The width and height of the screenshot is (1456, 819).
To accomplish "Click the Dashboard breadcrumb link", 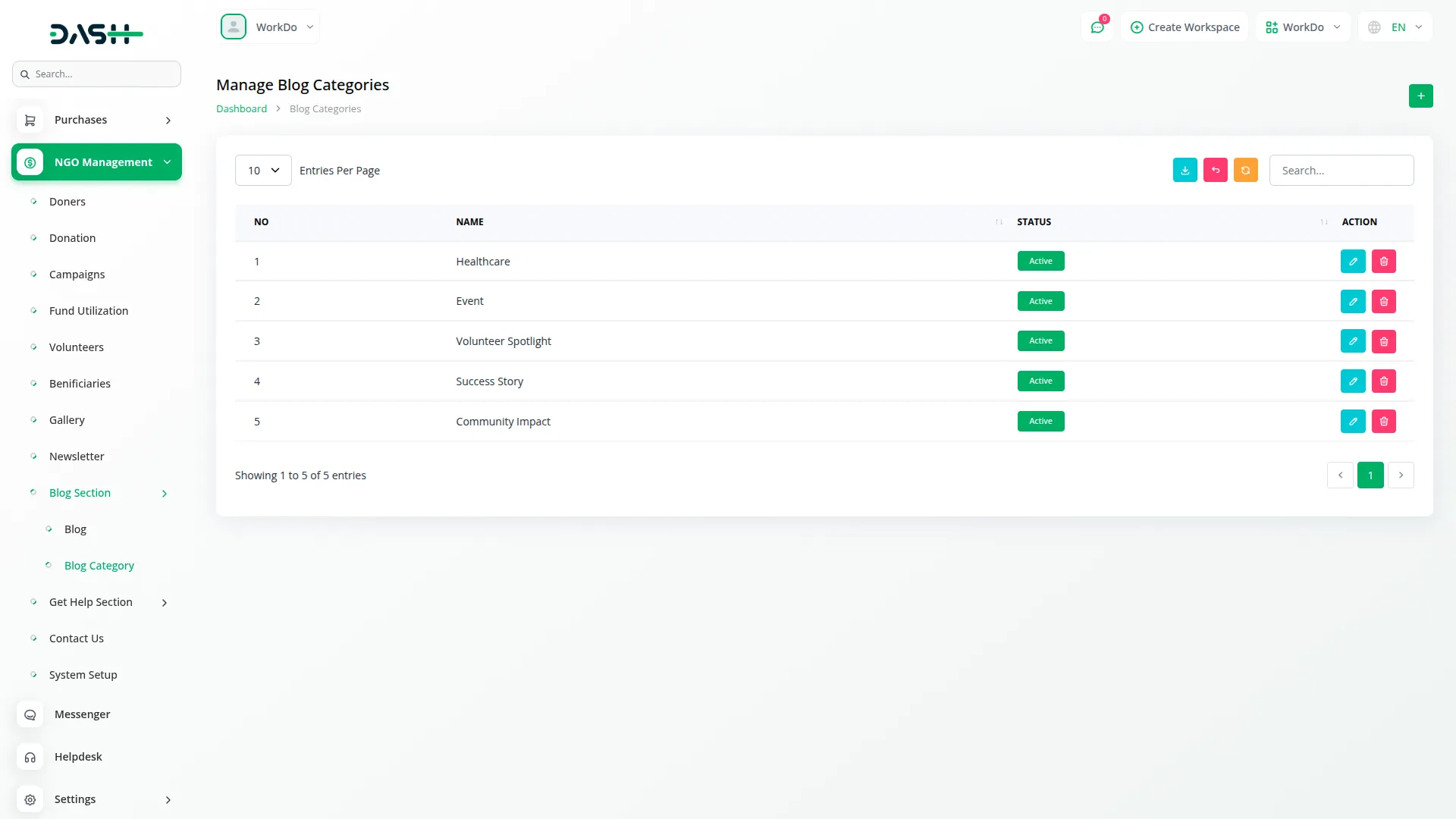I will (241, 109).
